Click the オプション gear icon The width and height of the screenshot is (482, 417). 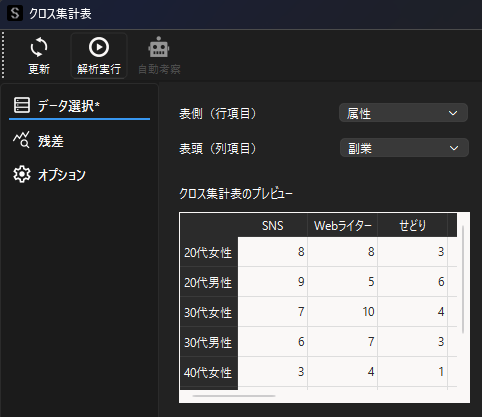point(22,174)
